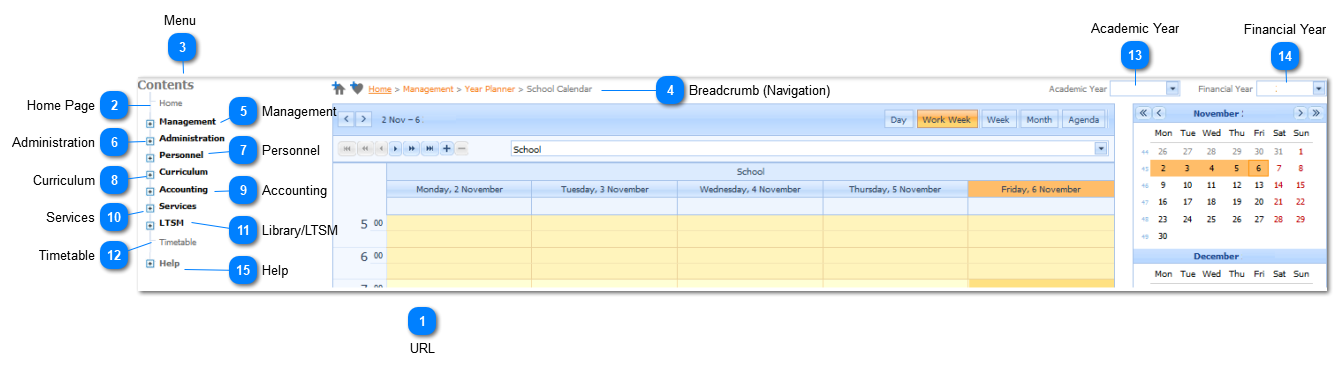Expand the Personnel tree node

pyautogui.click(x=150, y=158)
